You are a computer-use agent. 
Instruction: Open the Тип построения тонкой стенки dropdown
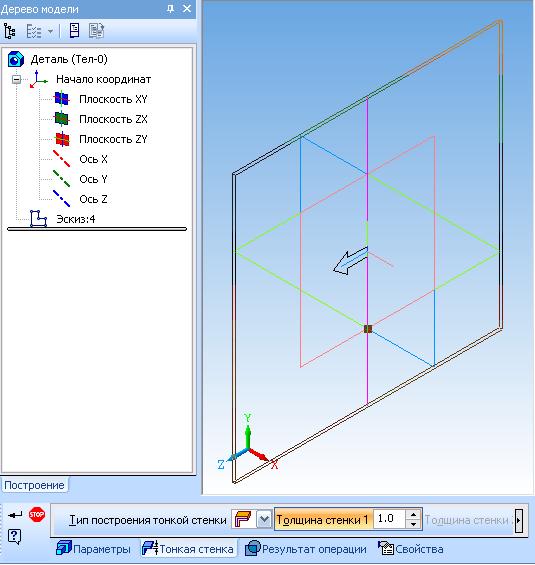point(264,520)
